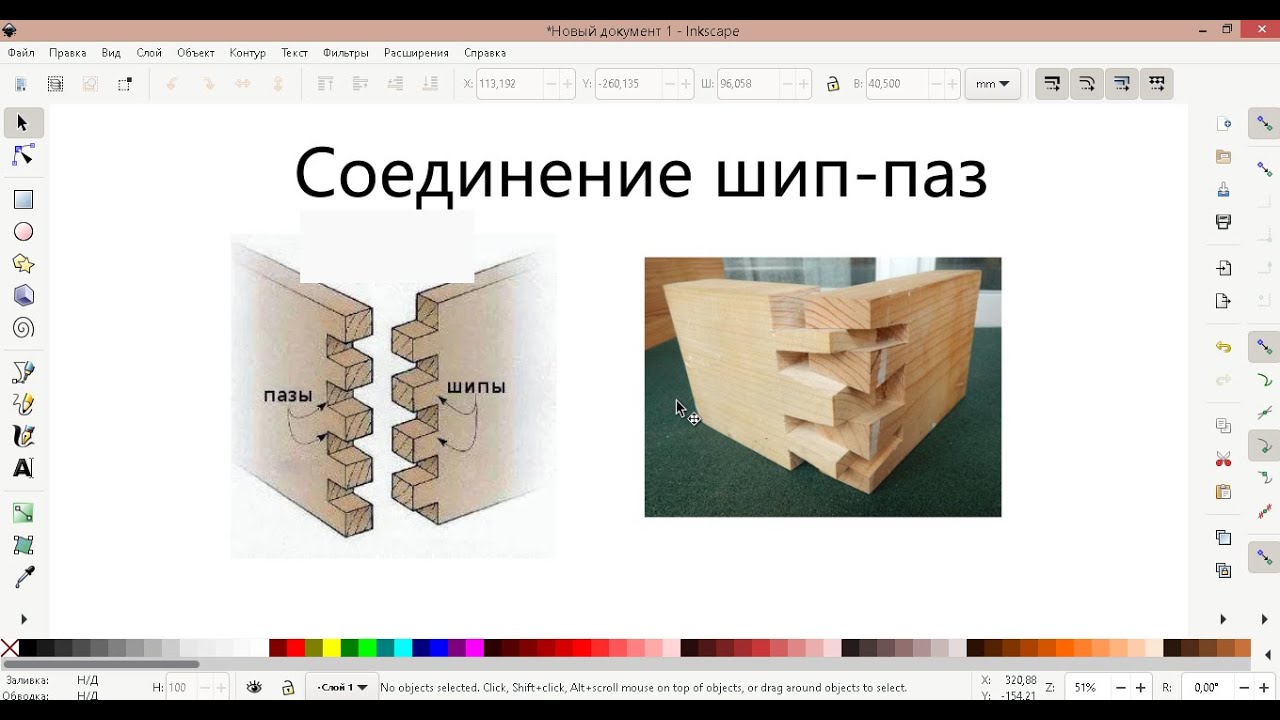
Task: Open the Слой 1 layer dropdown
Action: pyautogui.click(x=342, y=687)
